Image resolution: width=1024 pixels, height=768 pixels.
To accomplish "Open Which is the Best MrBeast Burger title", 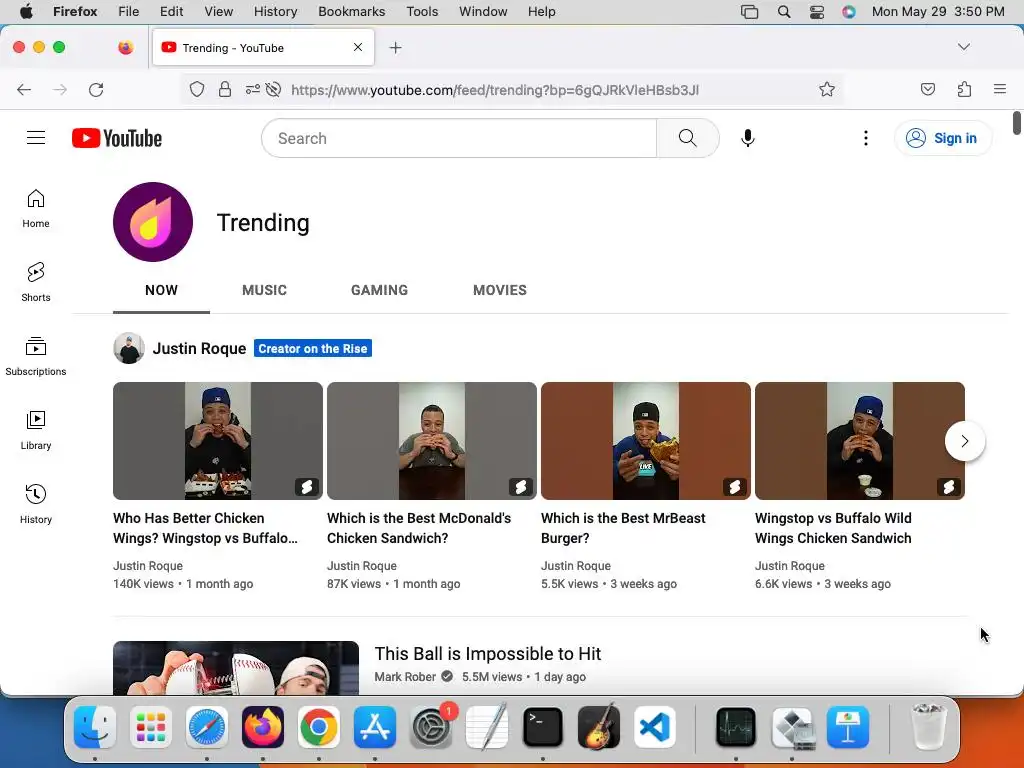I will [x=623, y=528].
